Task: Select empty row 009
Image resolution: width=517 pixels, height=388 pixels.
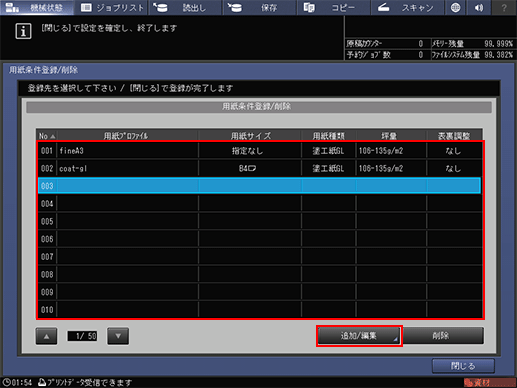Action: pyautogui.click(x=260, y=292)
